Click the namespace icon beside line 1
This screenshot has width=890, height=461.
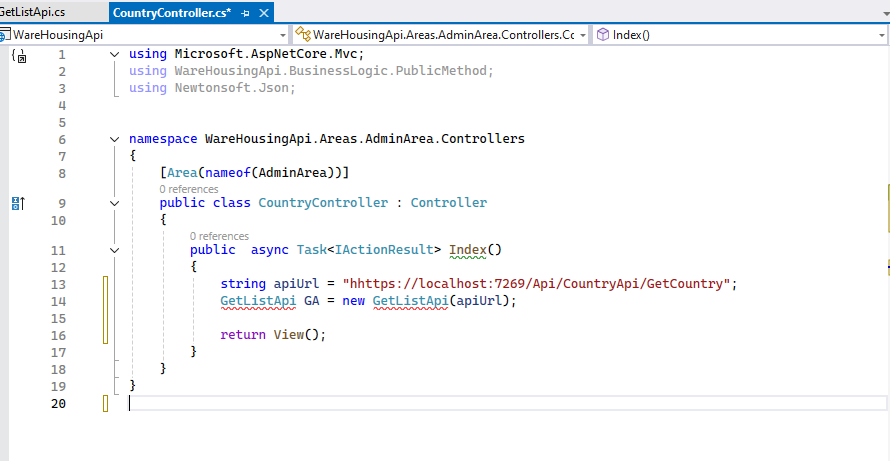(x=19, y=55)
